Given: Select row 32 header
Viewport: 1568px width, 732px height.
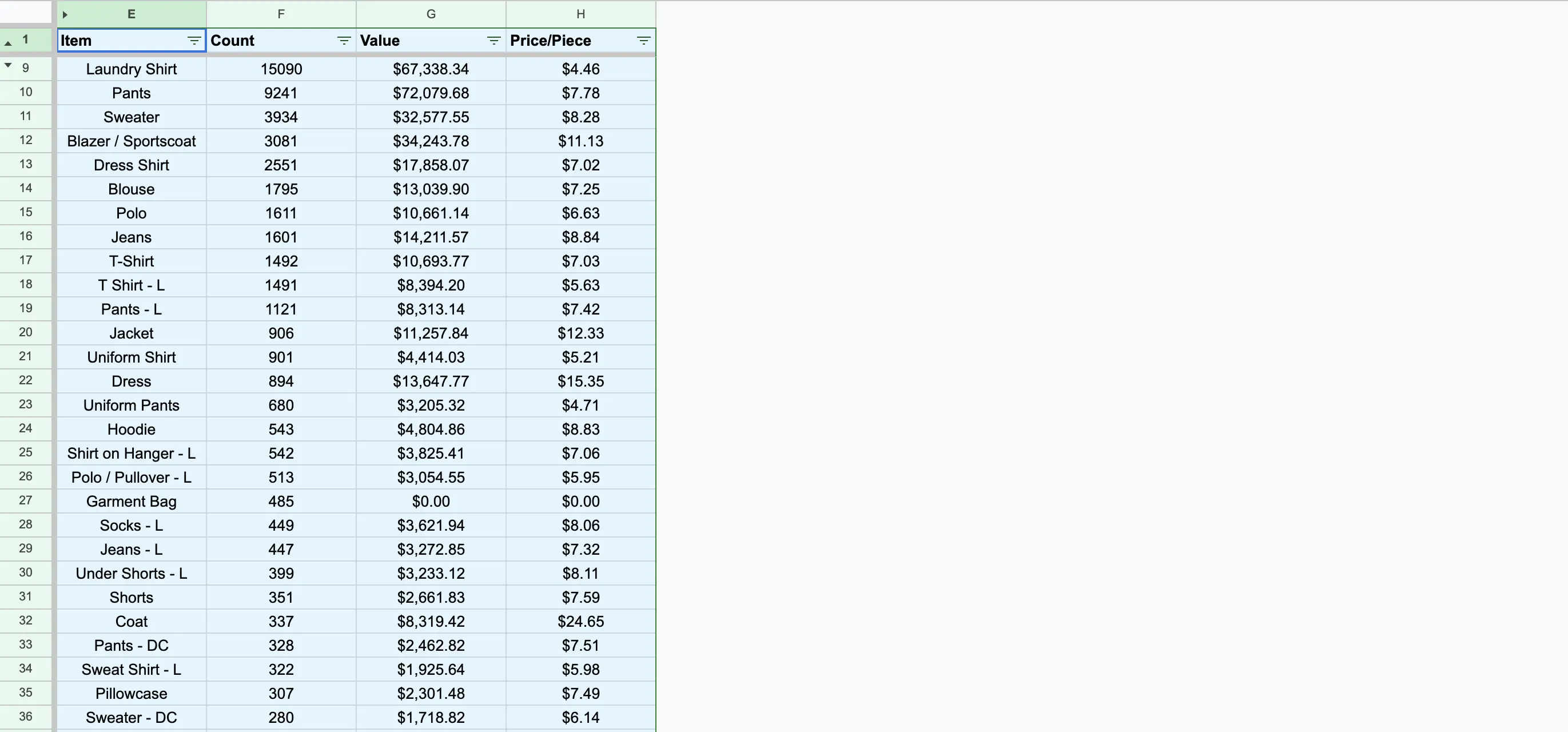Looking at the screenshot, I should pos(26,620).
